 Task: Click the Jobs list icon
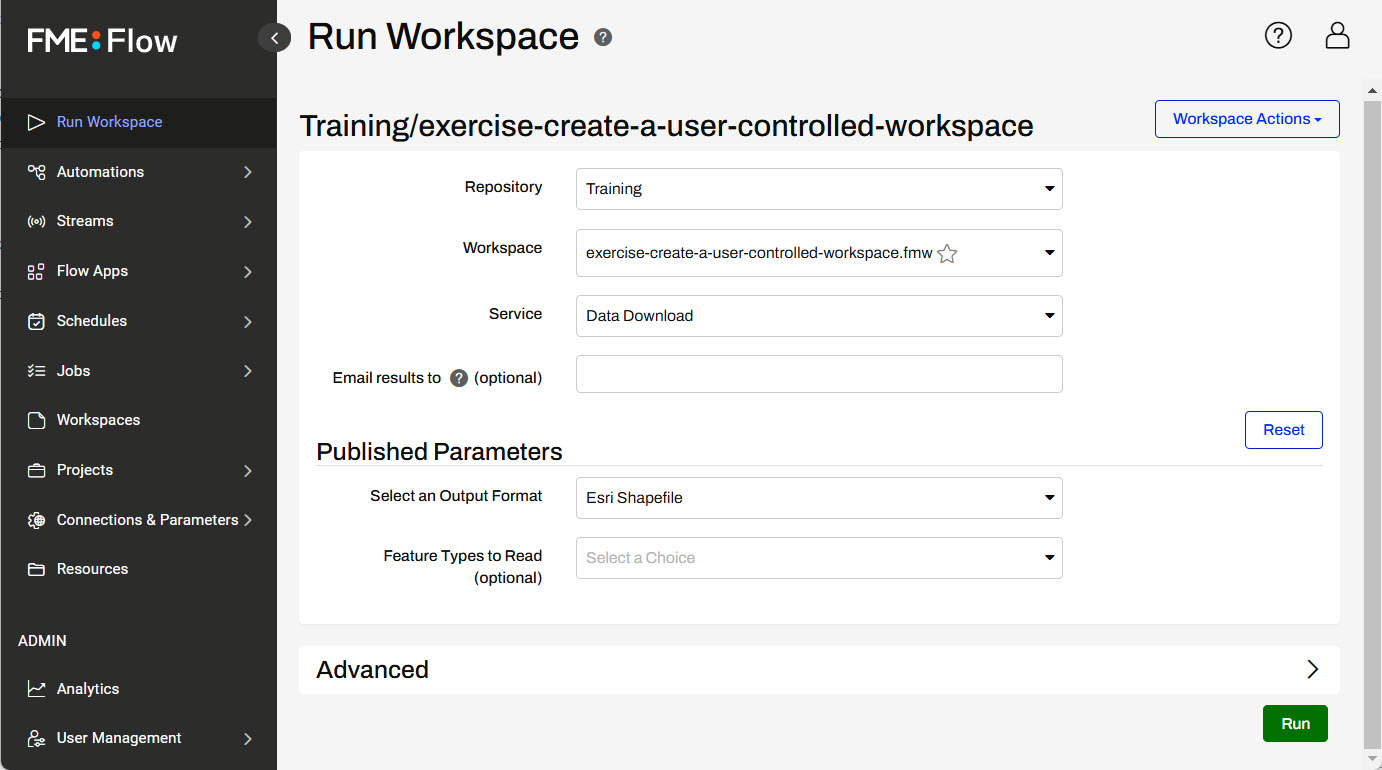pyautogui.click(x=36, y=371)
